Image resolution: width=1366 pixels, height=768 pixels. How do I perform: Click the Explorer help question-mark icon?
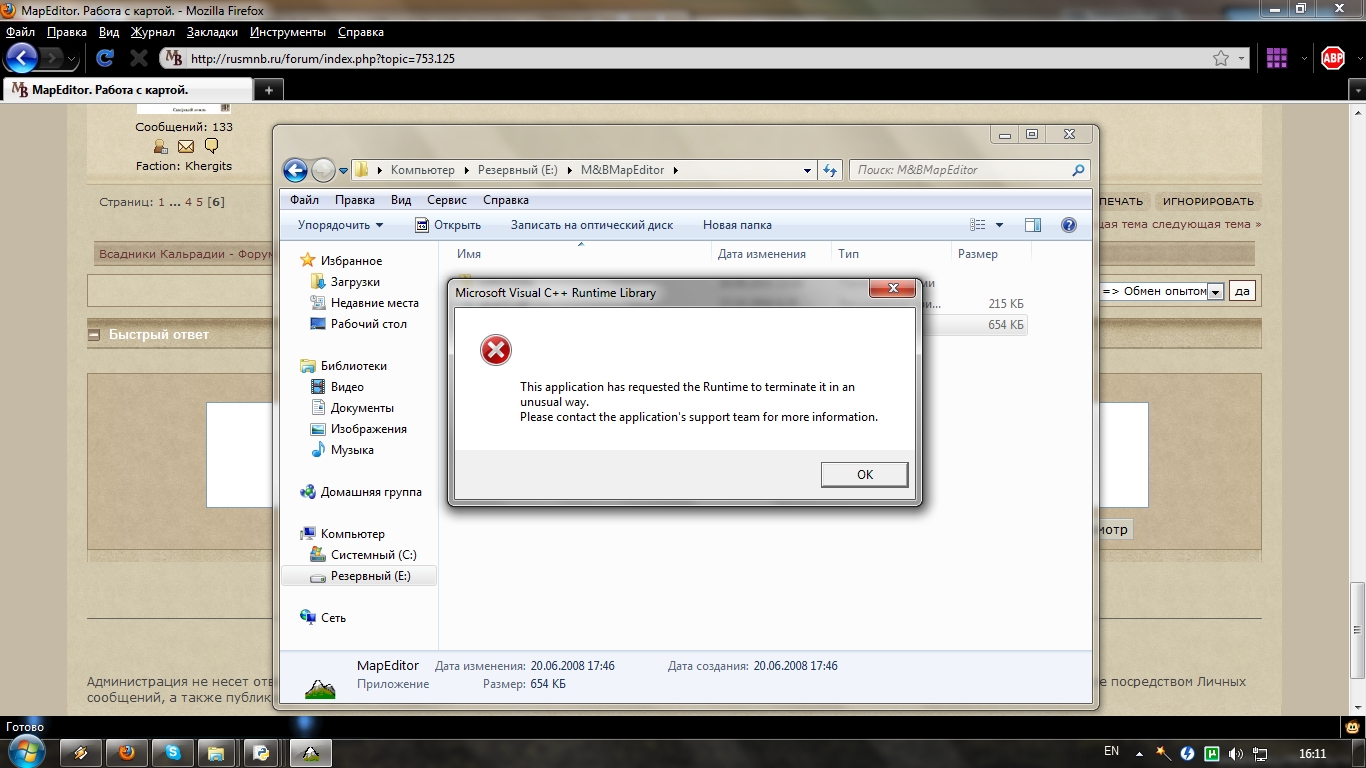pyautogui.click(x=1069, y=225)
